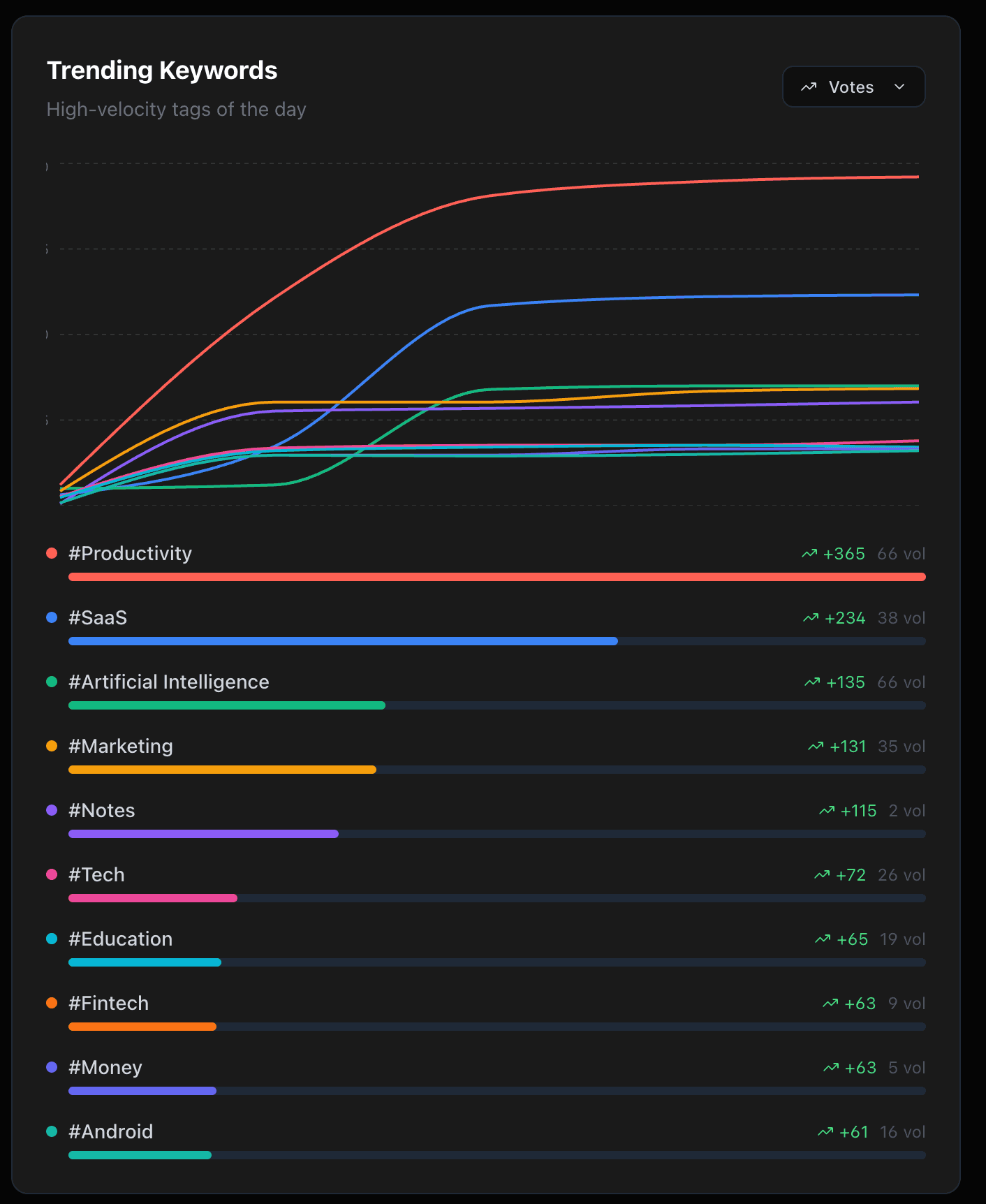Click the trending icon inside the Votes button
Viewport: 986px width, 1204px height.
(x=809, y=87)
